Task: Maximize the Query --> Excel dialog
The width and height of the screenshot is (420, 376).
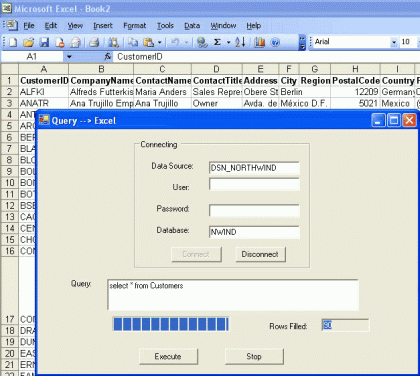Action: coord(394,120)
